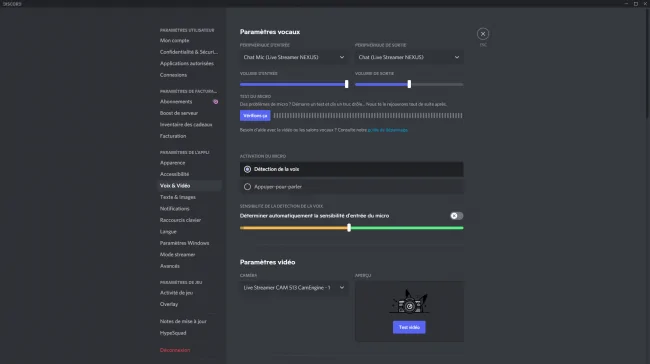
Task: Click the camera illustration in Aperçu preview
Action: (409, 302)
